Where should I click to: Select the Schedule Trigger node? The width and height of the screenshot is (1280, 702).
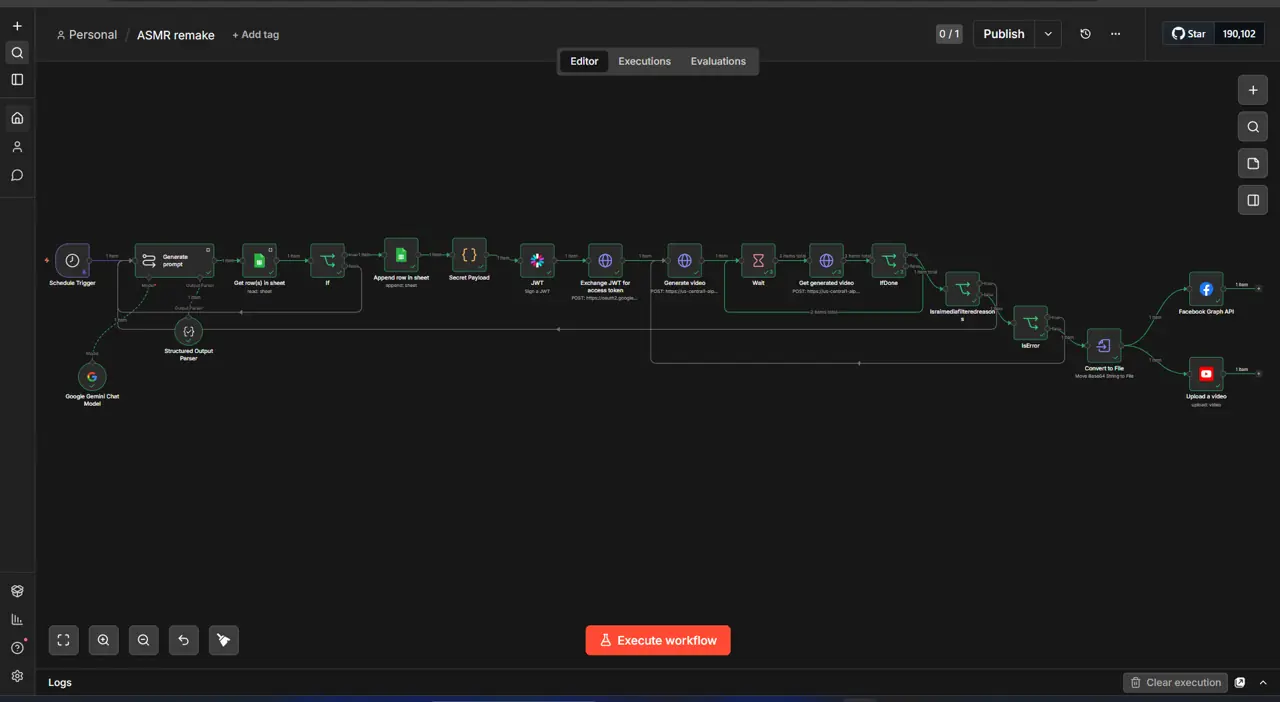click(x=72, y=260)
